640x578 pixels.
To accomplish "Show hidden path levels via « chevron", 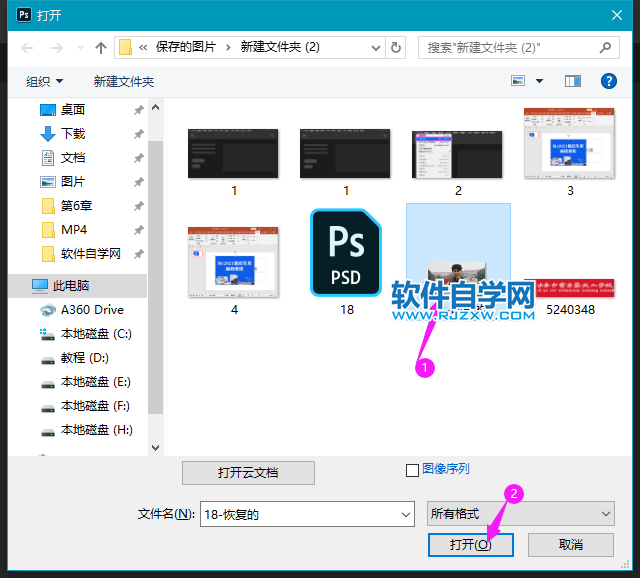I will tap(143, 48).
